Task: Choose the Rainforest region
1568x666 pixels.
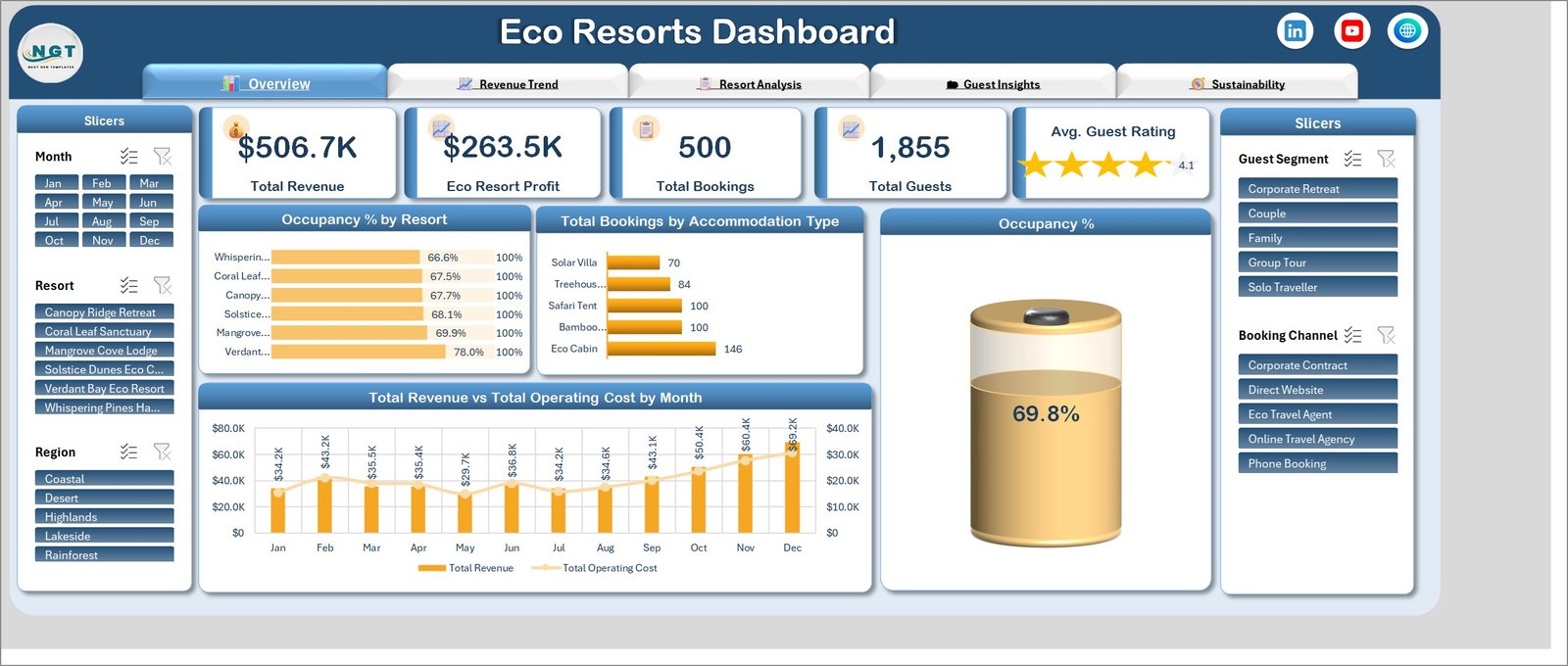Action: tap(104, 554)
